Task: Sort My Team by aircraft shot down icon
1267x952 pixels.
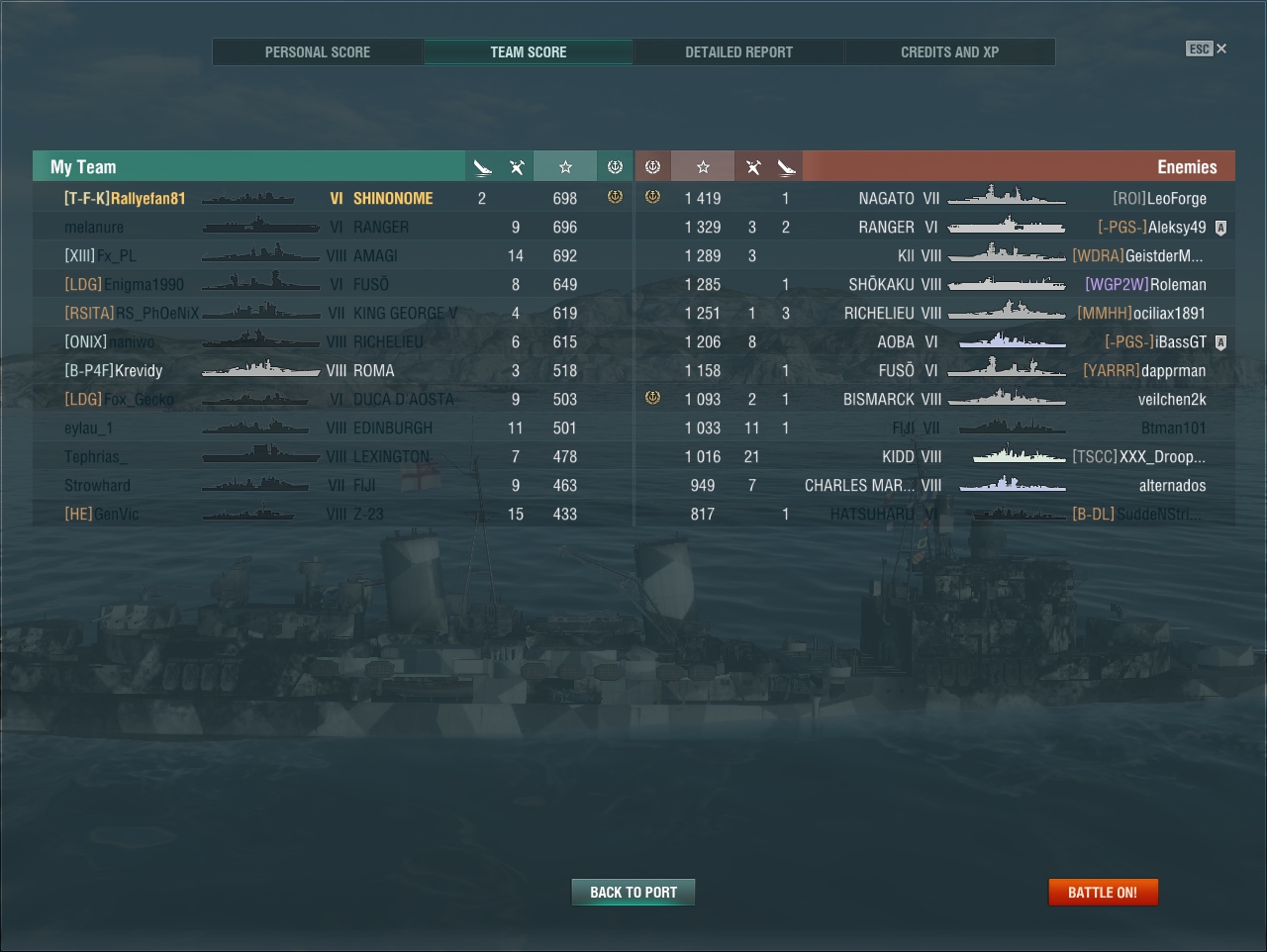Action: pos(482,167)
